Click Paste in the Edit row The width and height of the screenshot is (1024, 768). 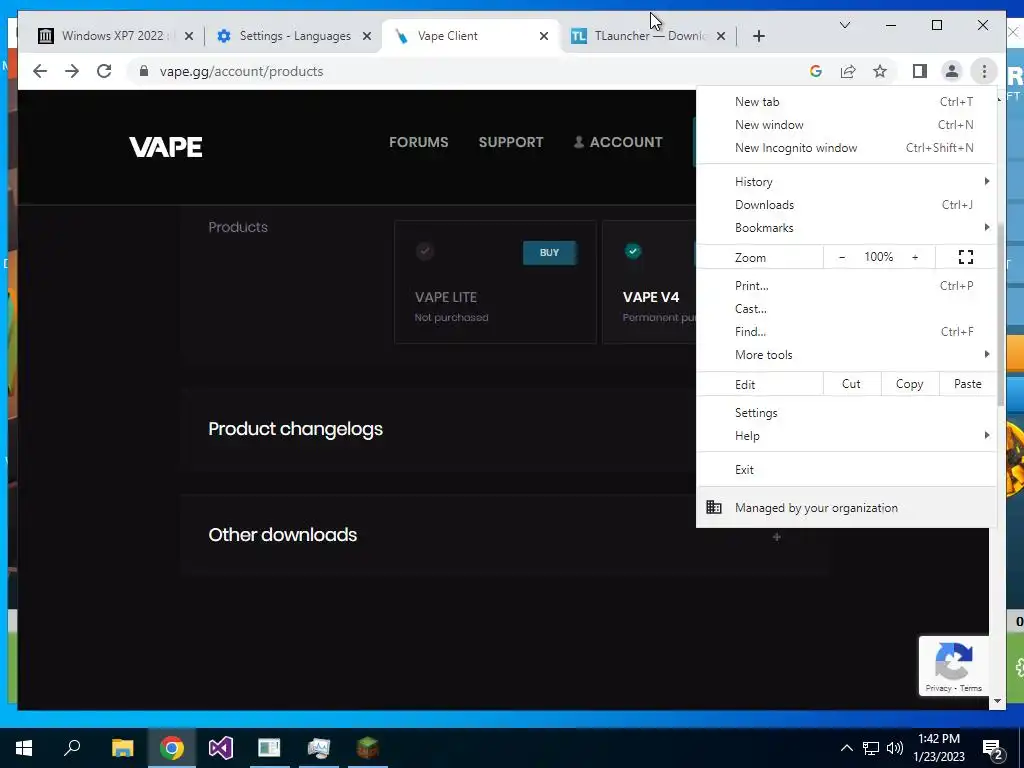coord(968,384)
